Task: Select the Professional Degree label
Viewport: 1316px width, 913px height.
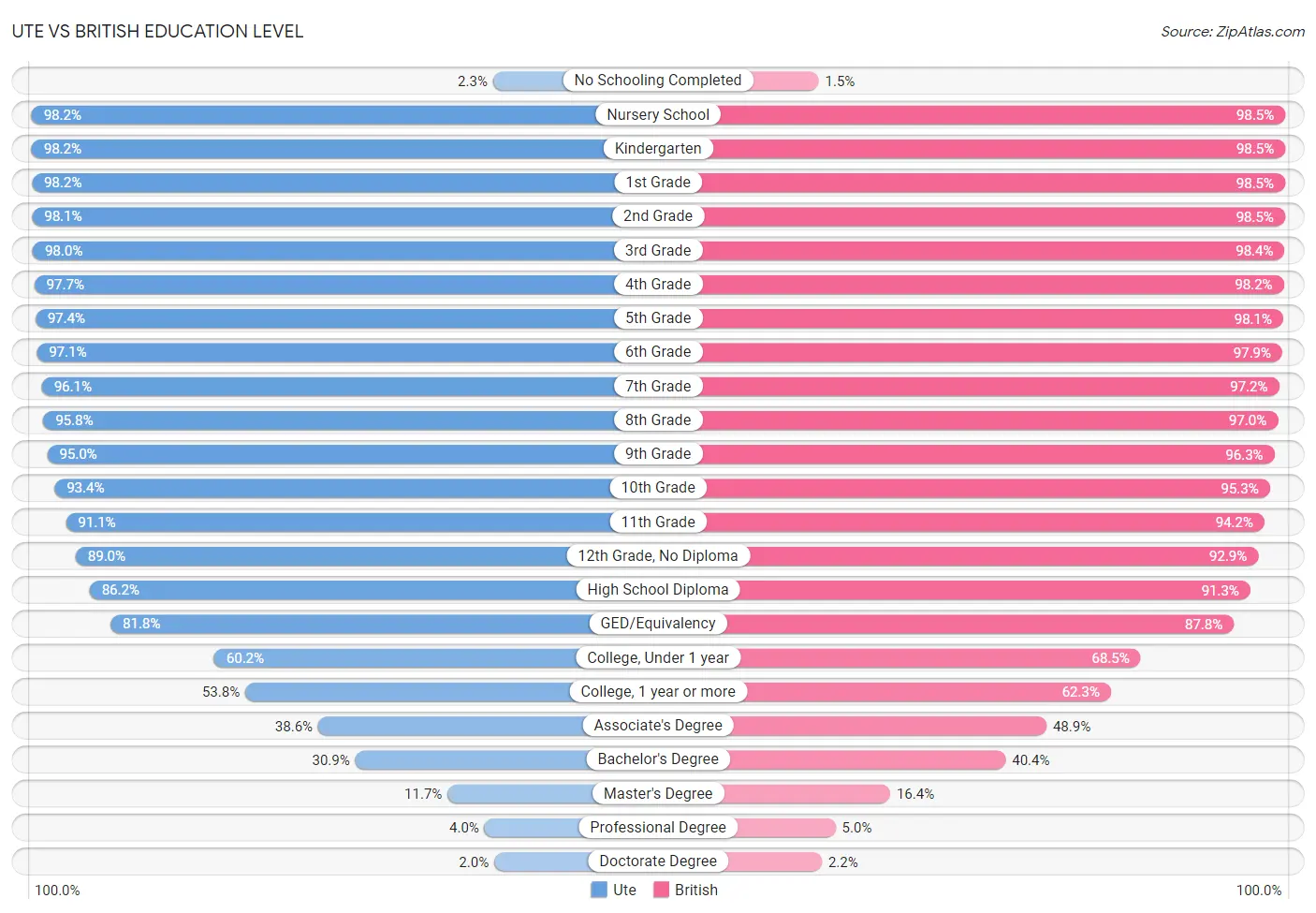Action: 658,828
